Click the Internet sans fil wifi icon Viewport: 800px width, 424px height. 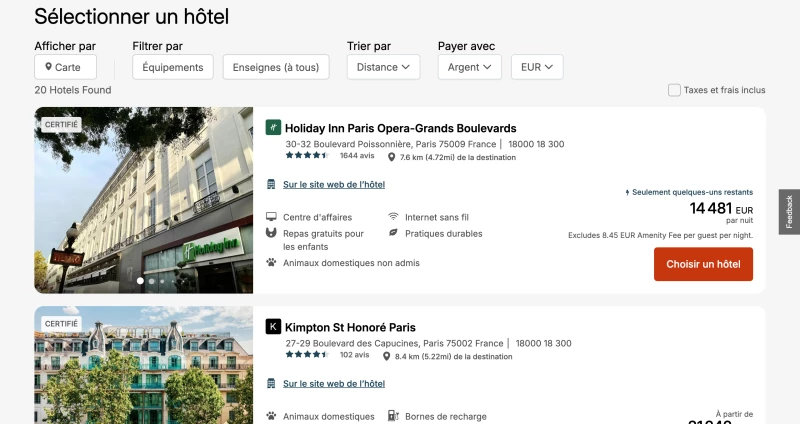tap(393, 217)
